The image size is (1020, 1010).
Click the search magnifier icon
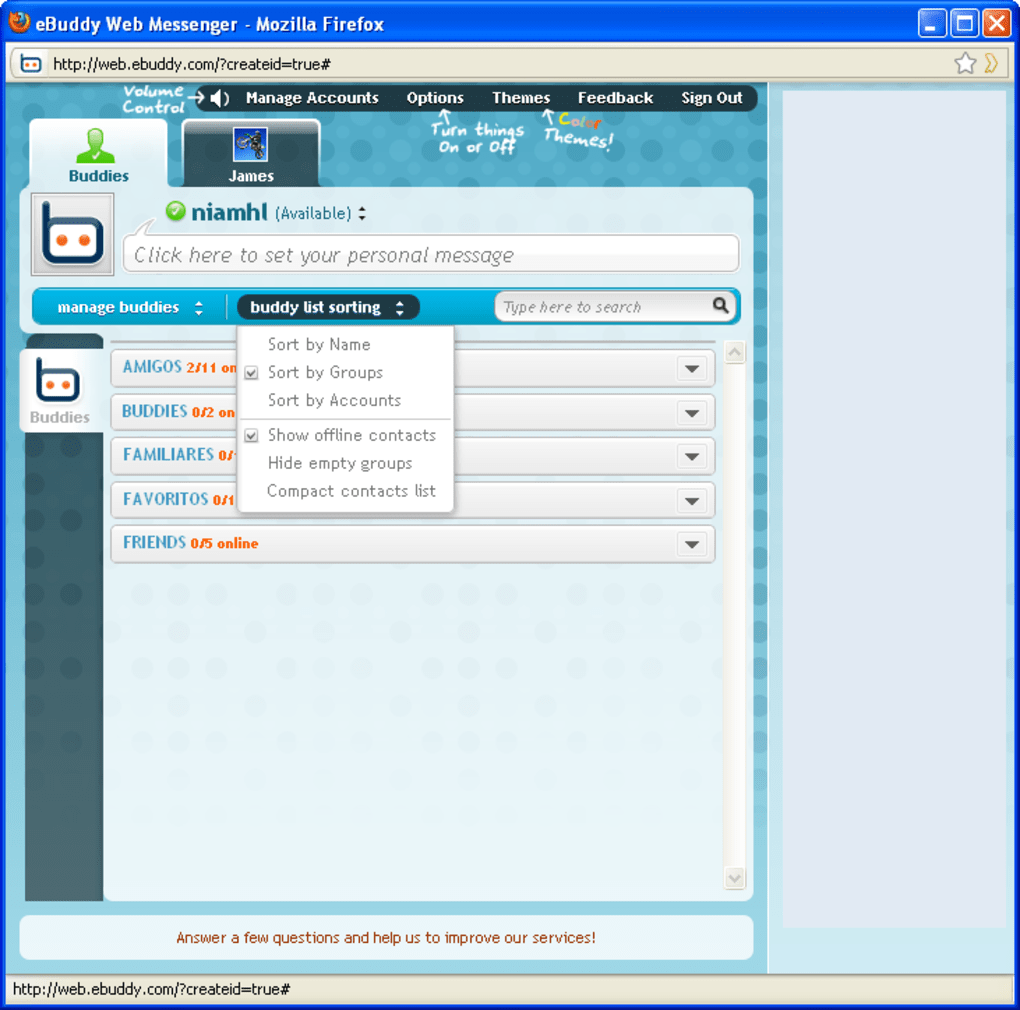pyautogui.click(x=722, y=307)
